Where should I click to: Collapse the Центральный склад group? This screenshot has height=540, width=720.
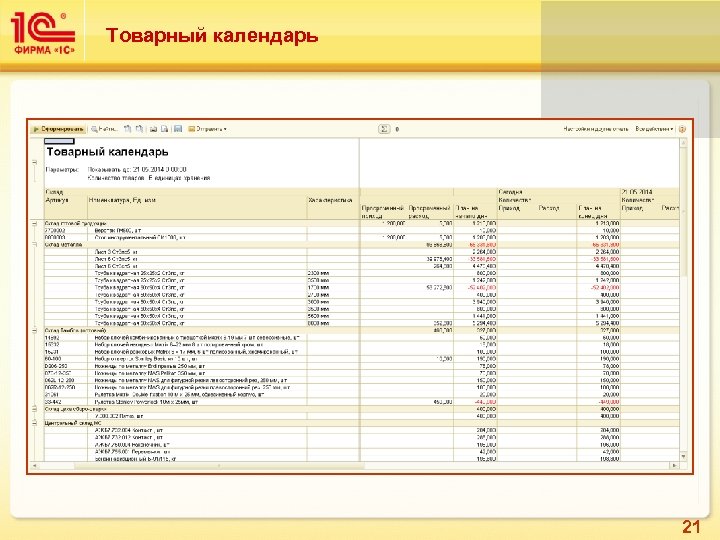(x=34, y=423)
